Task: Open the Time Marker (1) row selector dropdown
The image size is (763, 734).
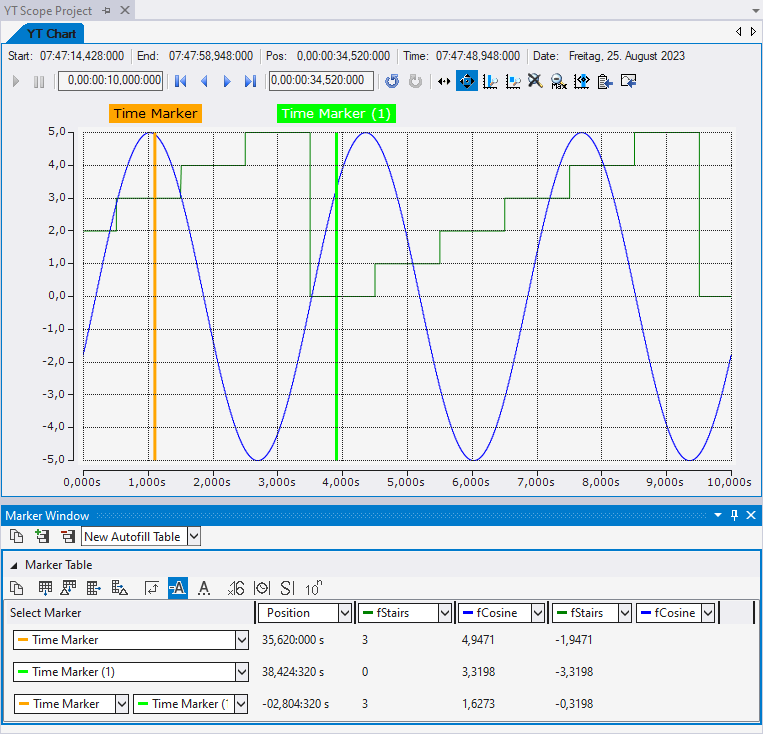Action: tap(242, 672)
